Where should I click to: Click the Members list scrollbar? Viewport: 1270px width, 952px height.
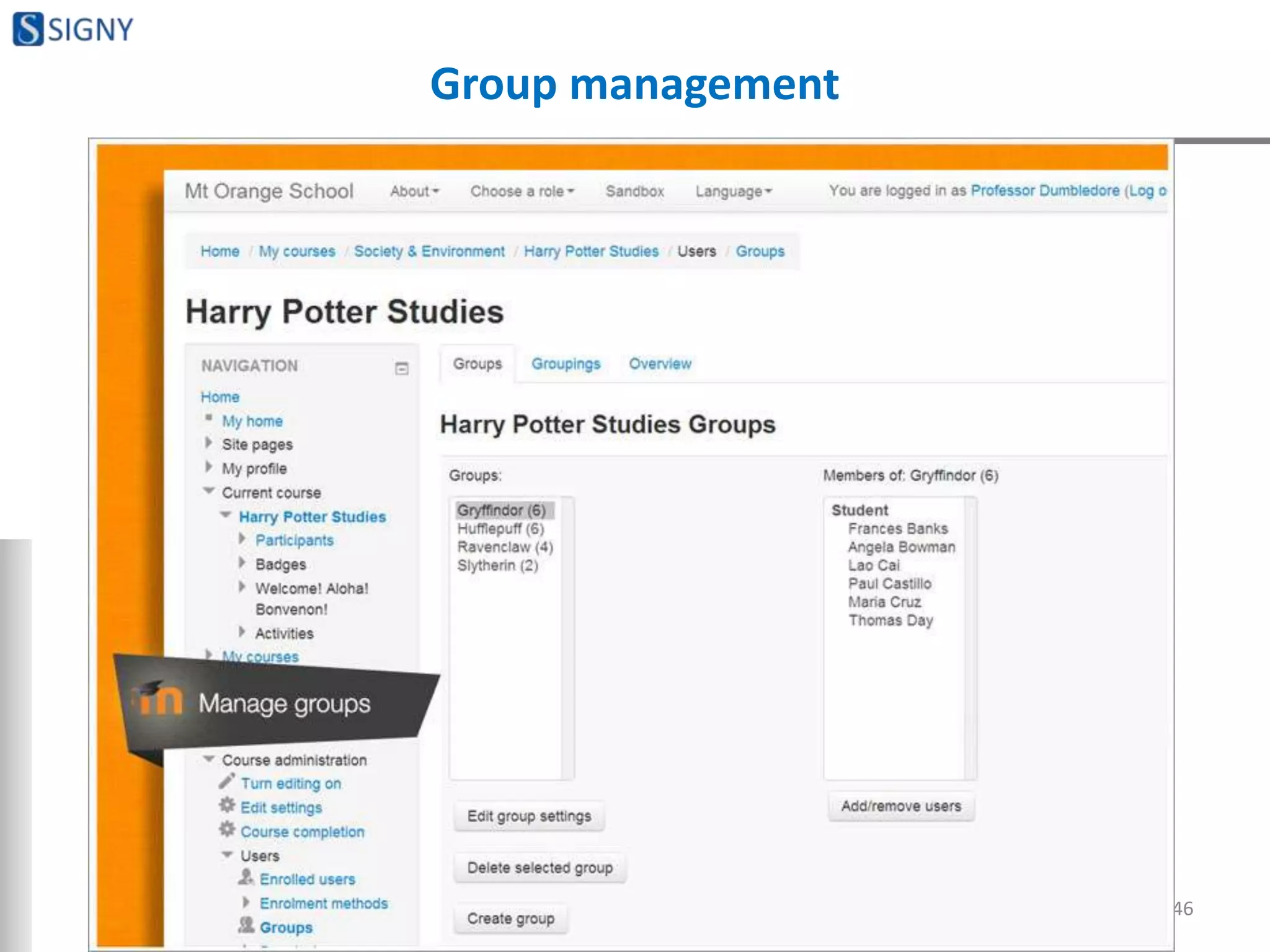970,638
